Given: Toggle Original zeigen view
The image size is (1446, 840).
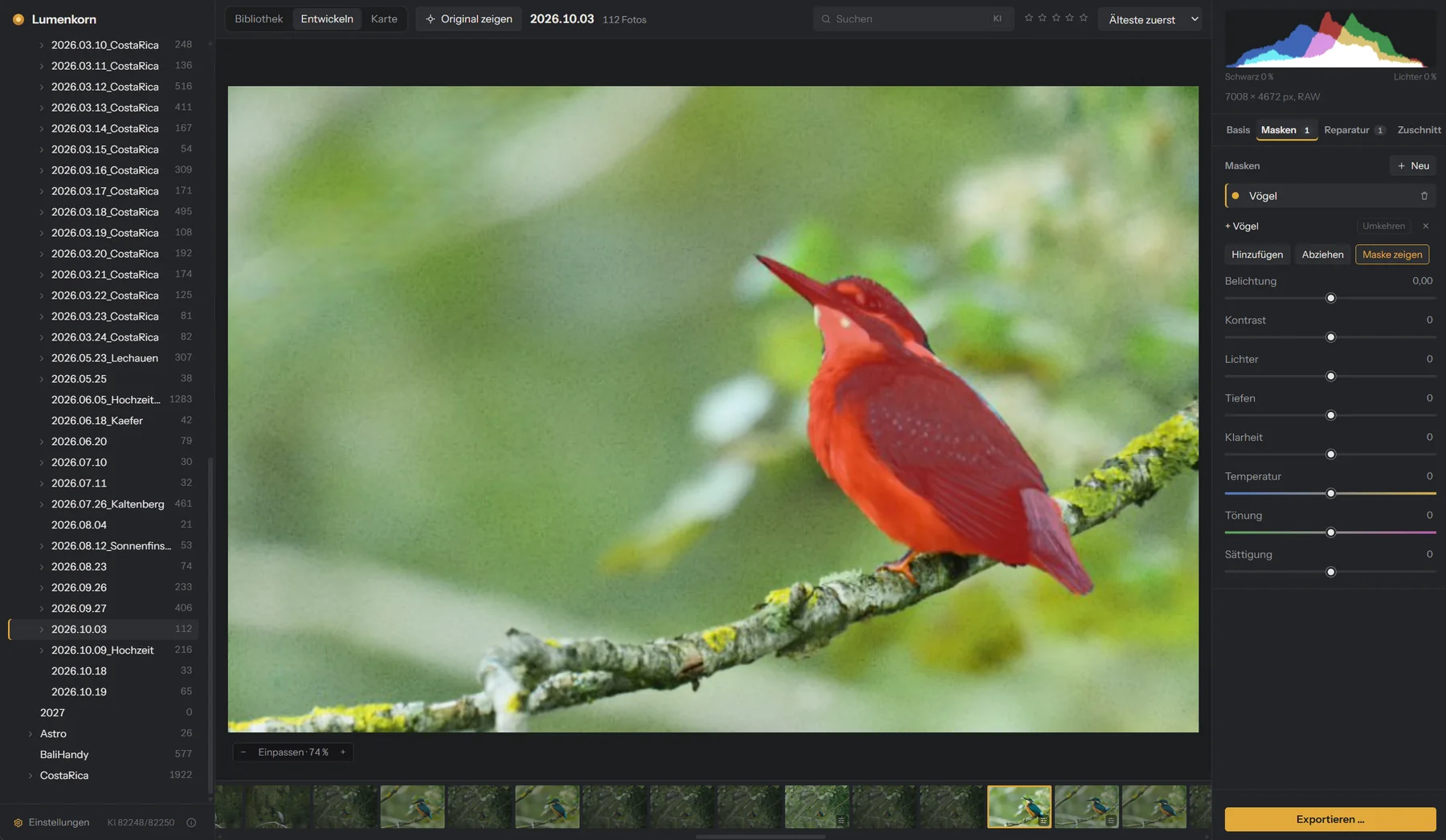Looking at the screenshot, I should 469,19.
